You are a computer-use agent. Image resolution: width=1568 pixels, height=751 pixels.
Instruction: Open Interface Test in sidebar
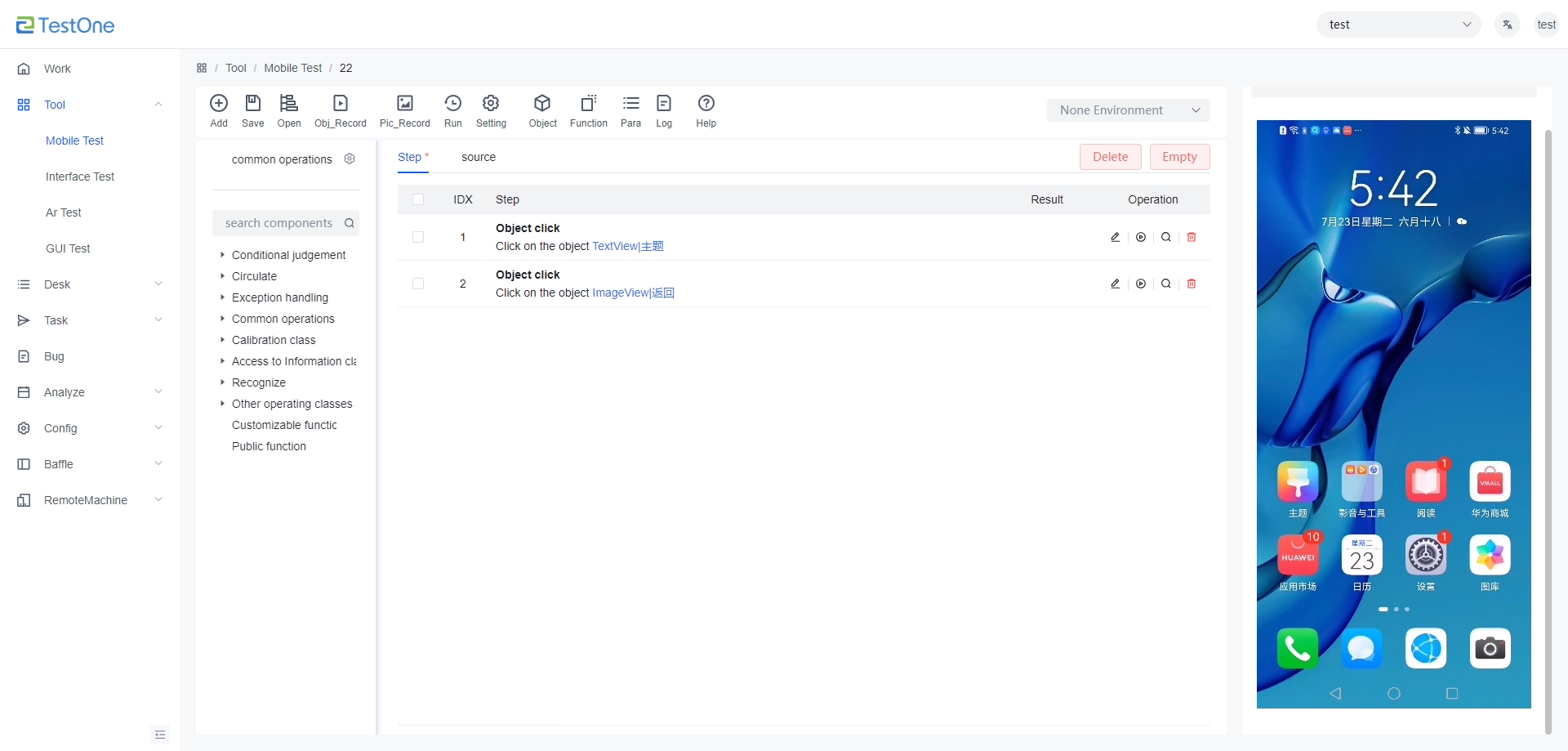[80, 177]
